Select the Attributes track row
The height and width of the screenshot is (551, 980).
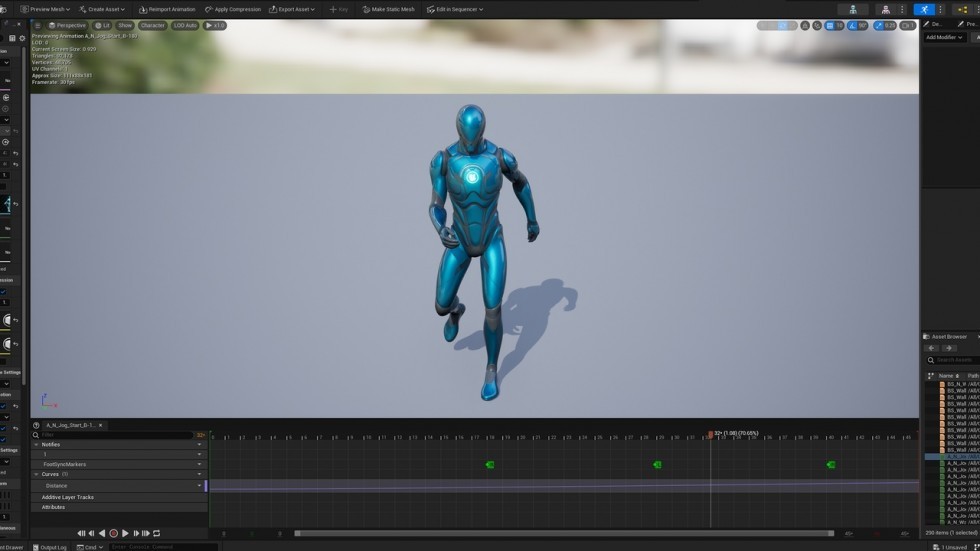coord(119,507)
